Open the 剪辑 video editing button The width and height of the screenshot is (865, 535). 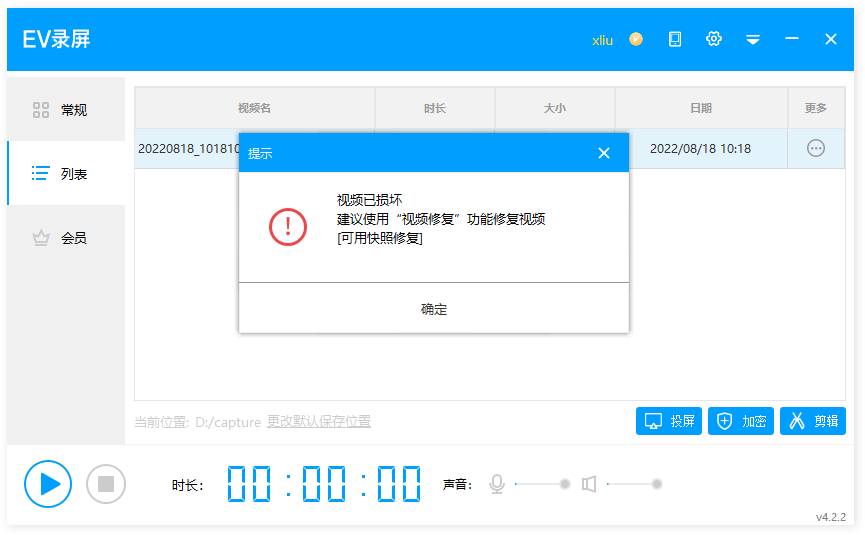coord(813,421)
